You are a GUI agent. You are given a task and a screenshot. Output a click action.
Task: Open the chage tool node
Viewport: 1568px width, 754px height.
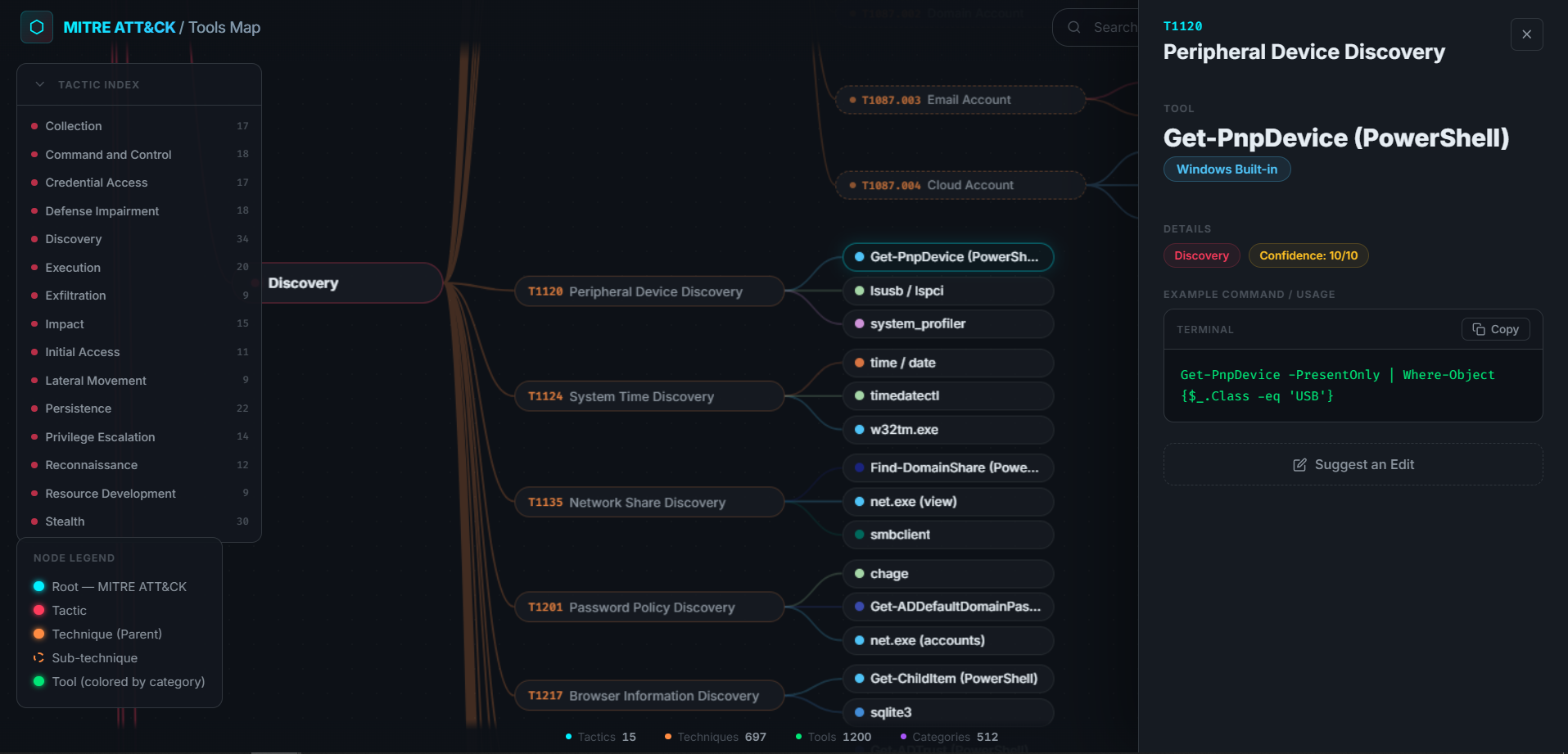coord(948,574)
